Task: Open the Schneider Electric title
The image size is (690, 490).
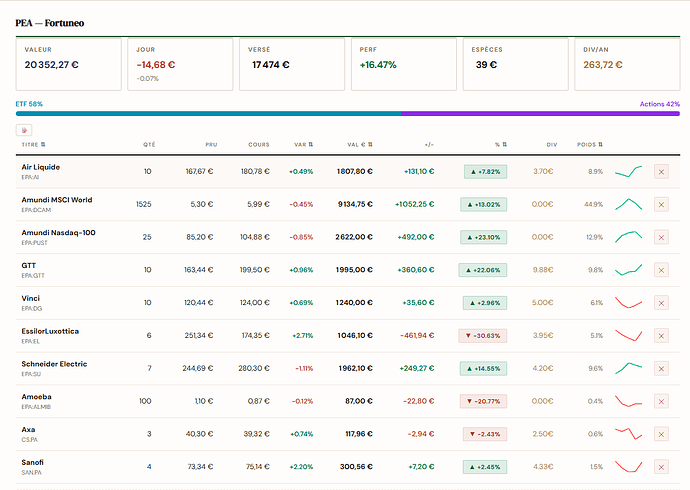Action: (54, 364)
